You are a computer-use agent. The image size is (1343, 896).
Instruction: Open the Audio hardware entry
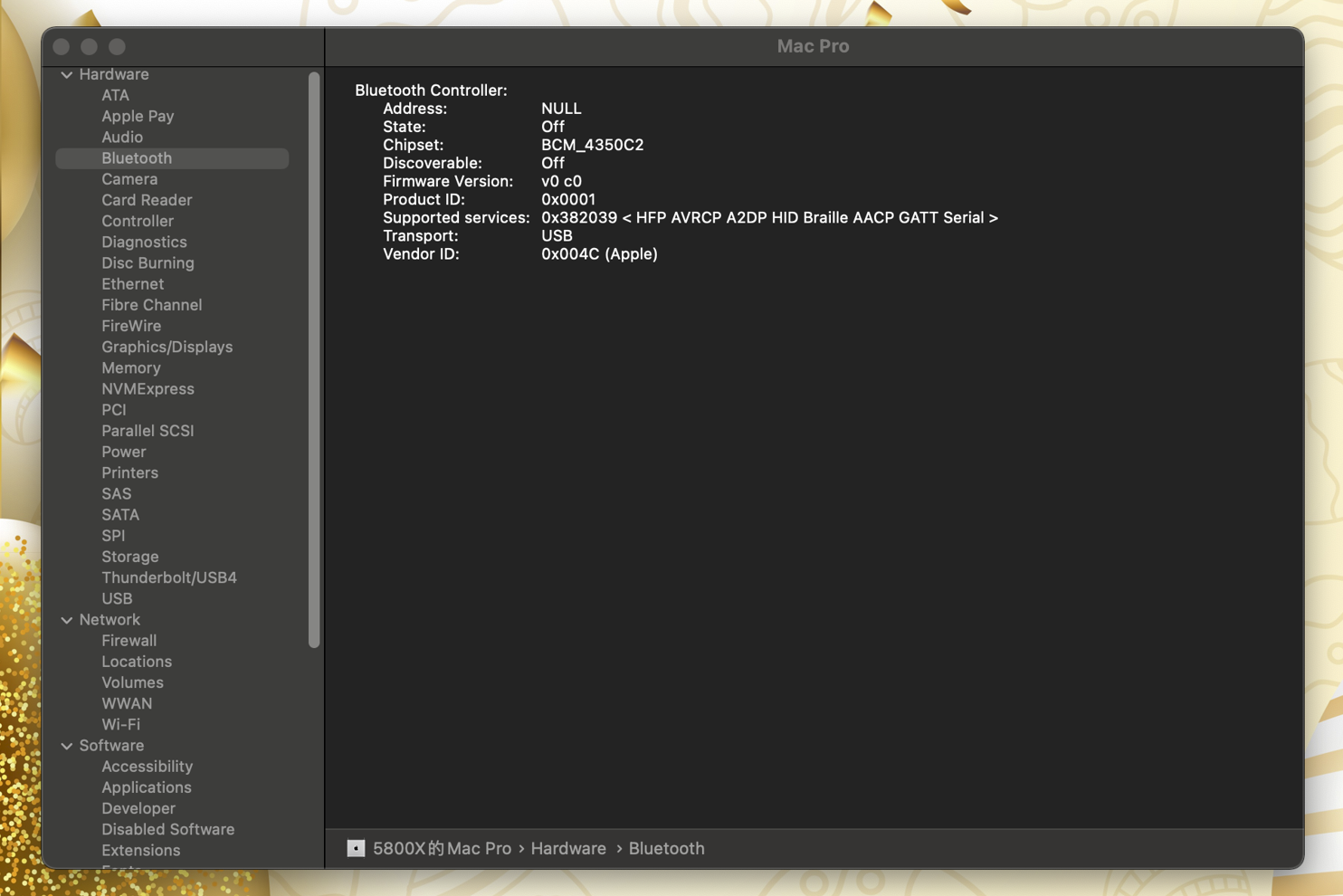pyautogui.click(x=122, y=137)
